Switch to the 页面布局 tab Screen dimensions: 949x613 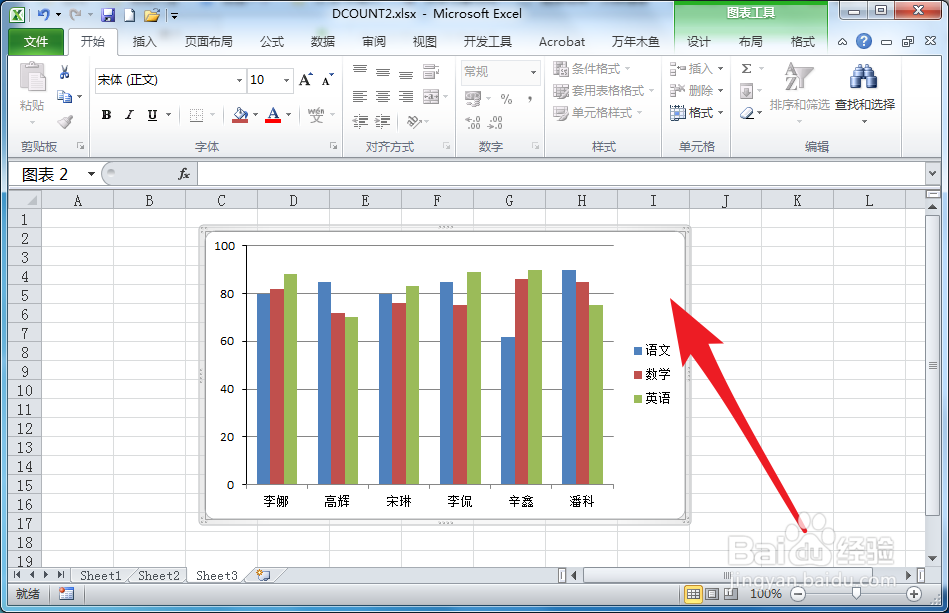208,41
